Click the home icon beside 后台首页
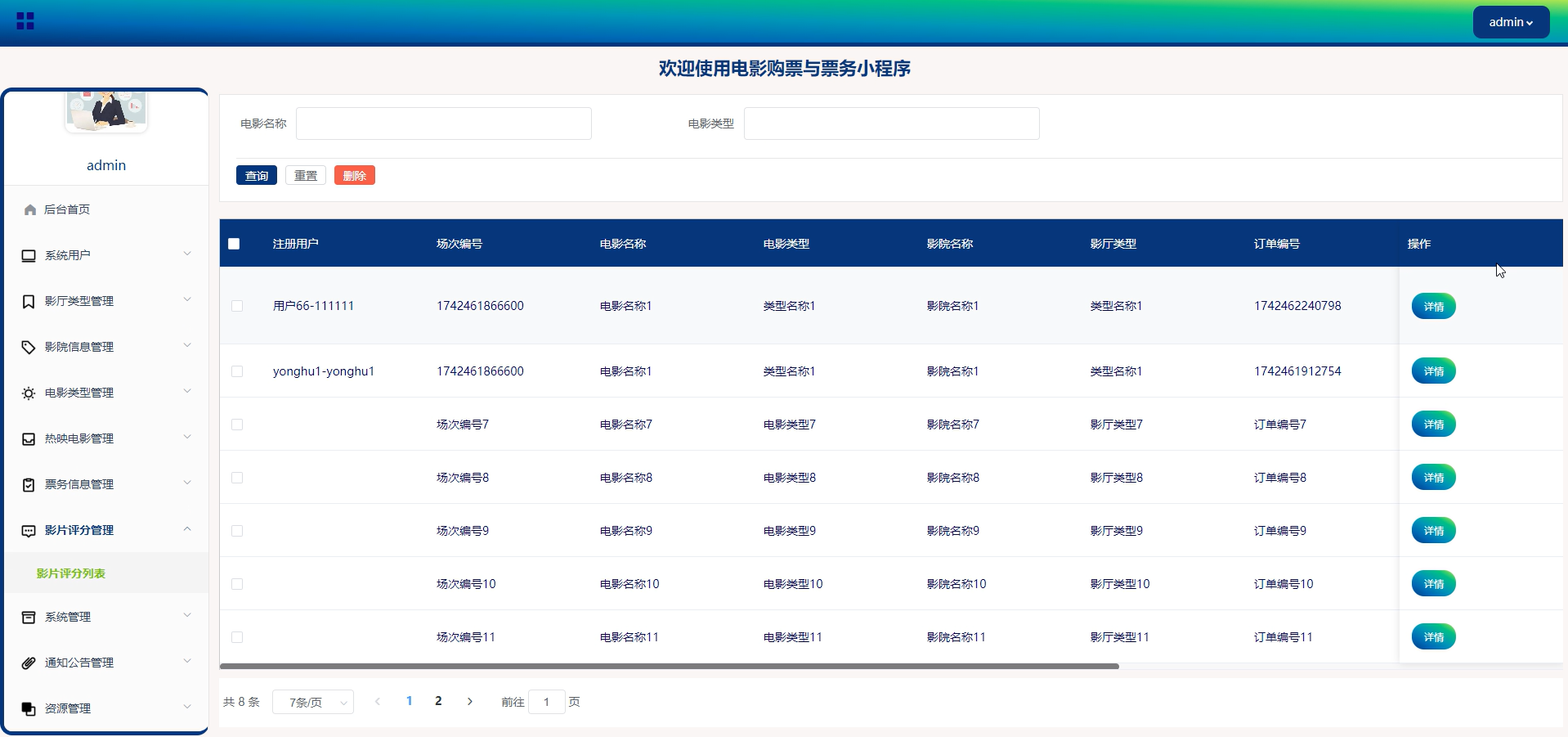This screenshot has width=1568, height=737. pyautogui.click(x=29, y=209)
